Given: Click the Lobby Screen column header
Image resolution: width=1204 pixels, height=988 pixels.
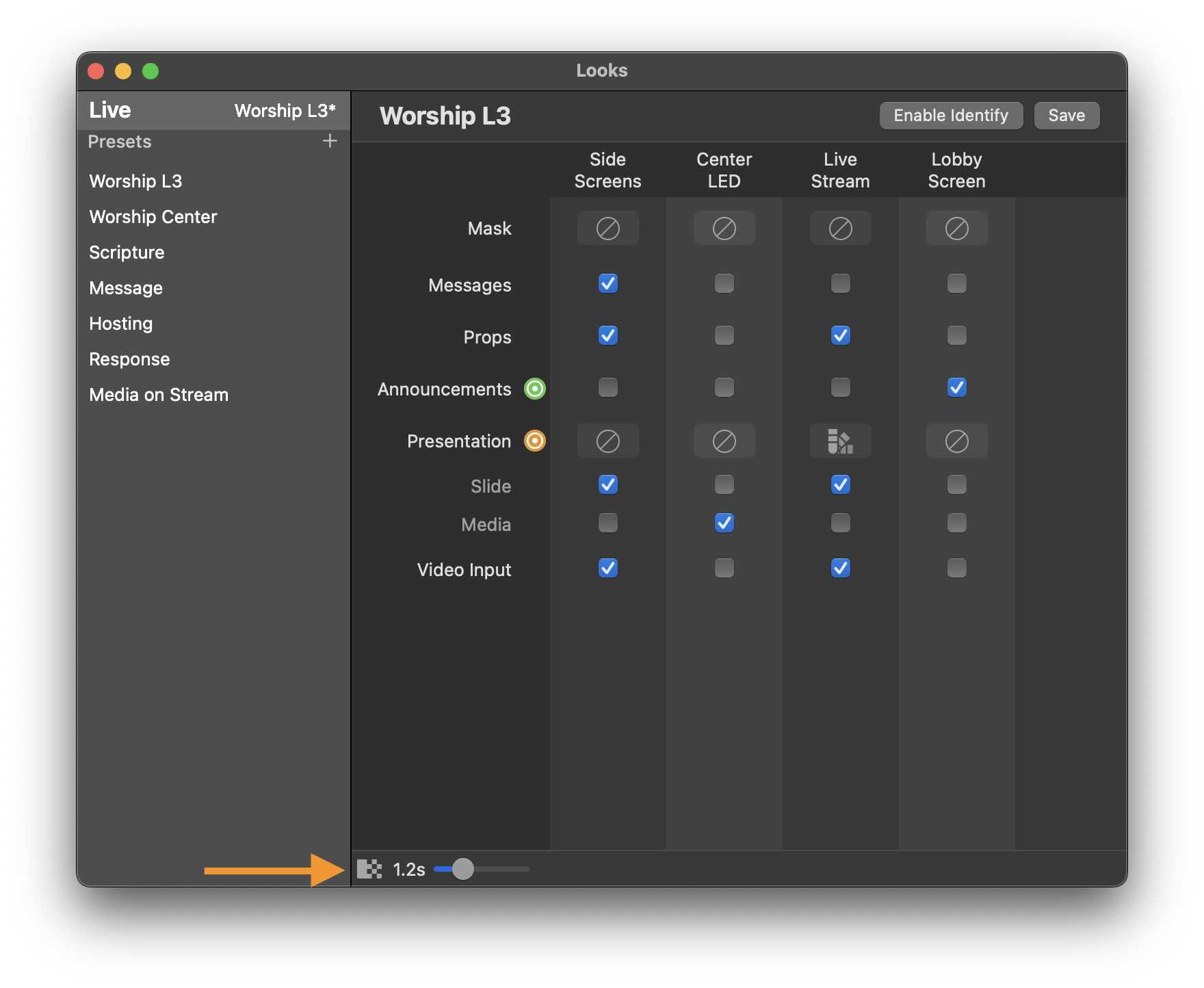Looking at the screenshot, I should pyautogui.click(x=956, y=170).
